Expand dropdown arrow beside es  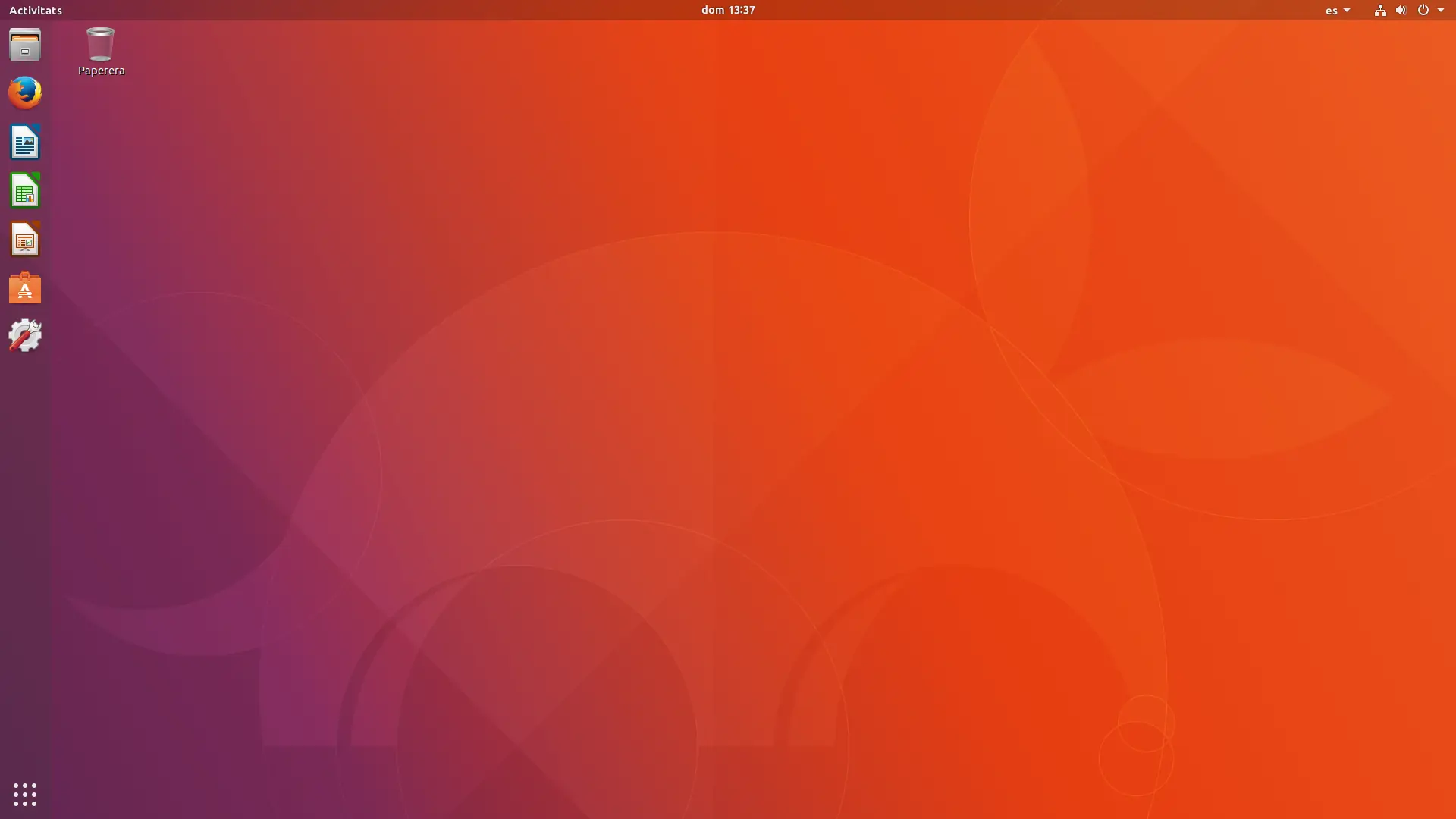point(1347,11)
